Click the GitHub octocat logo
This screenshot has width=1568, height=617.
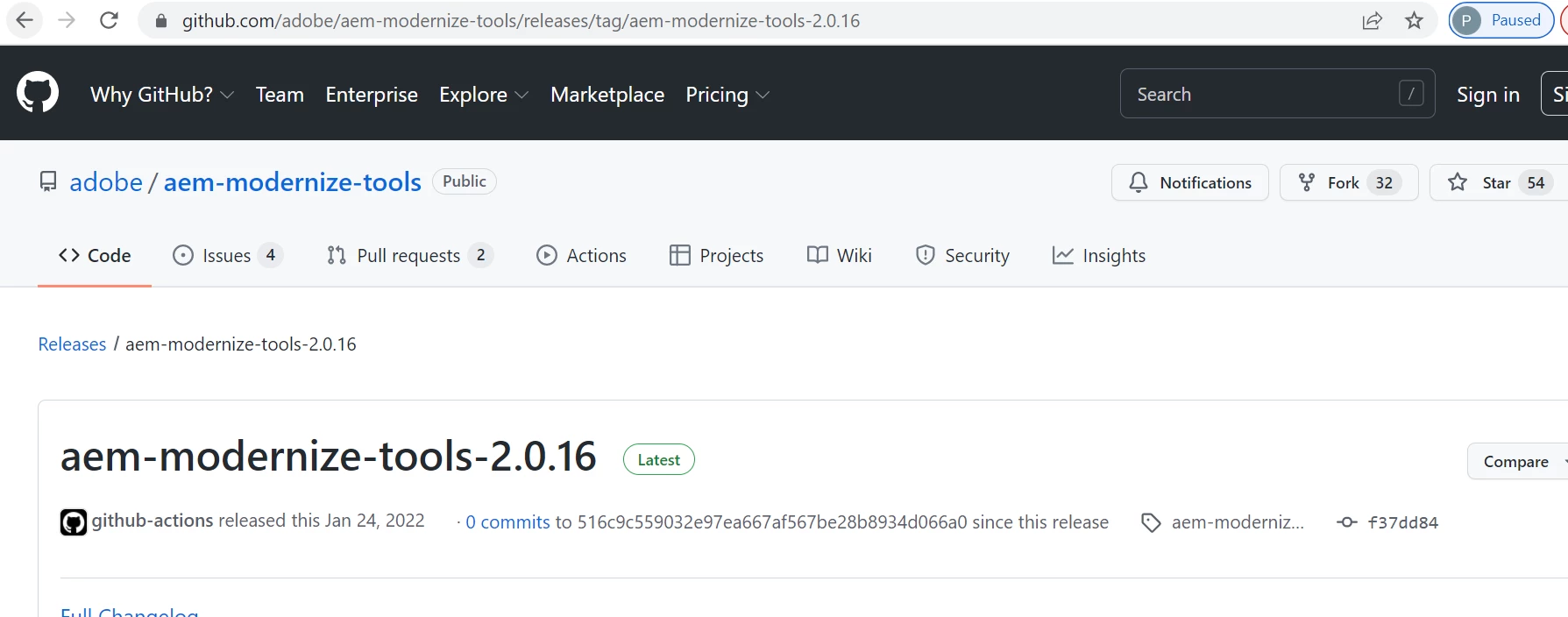pyautogui.click(x=38, y=93)
